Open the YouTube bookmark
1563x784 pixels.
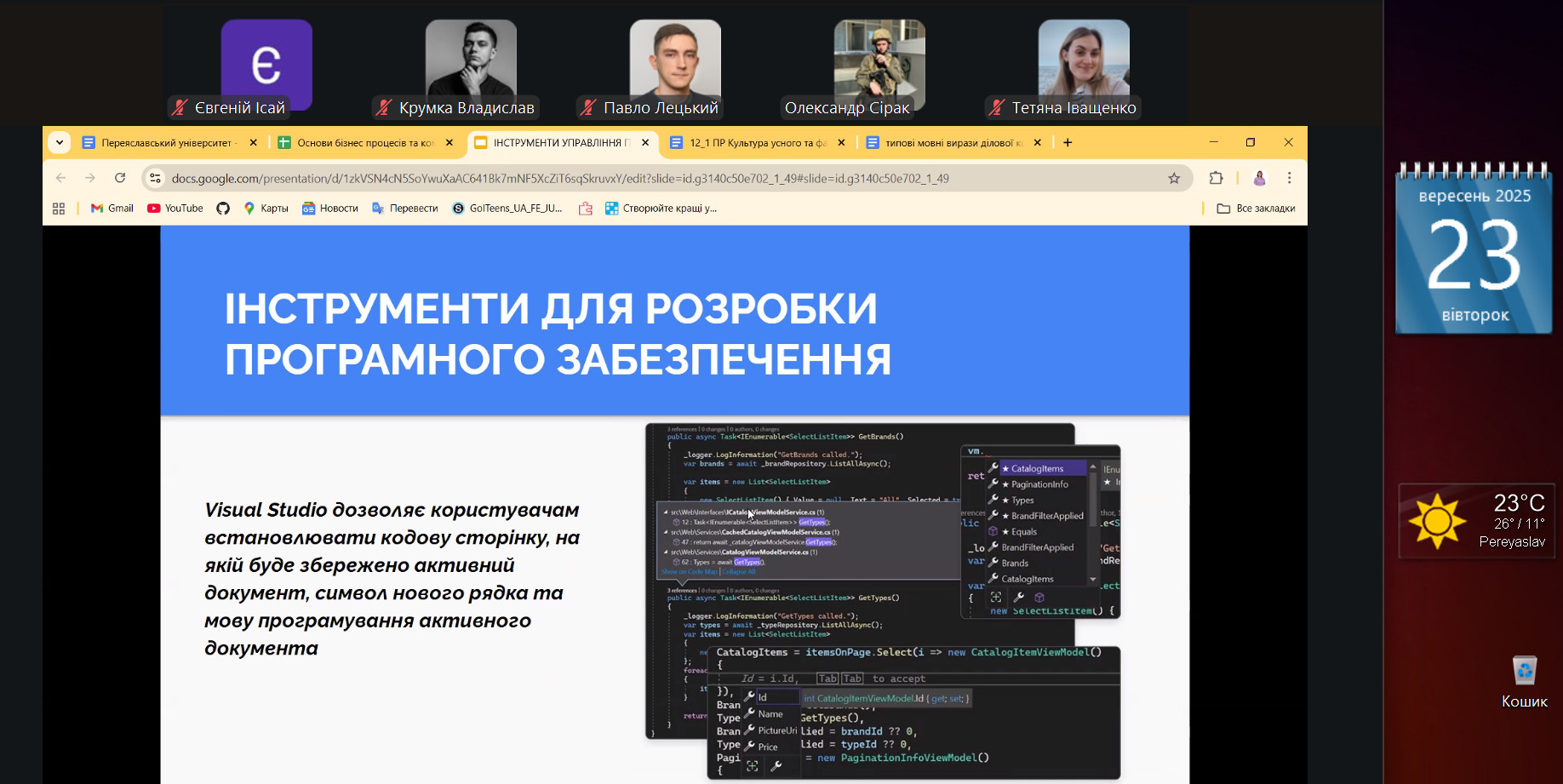click(x=175, y=209)
